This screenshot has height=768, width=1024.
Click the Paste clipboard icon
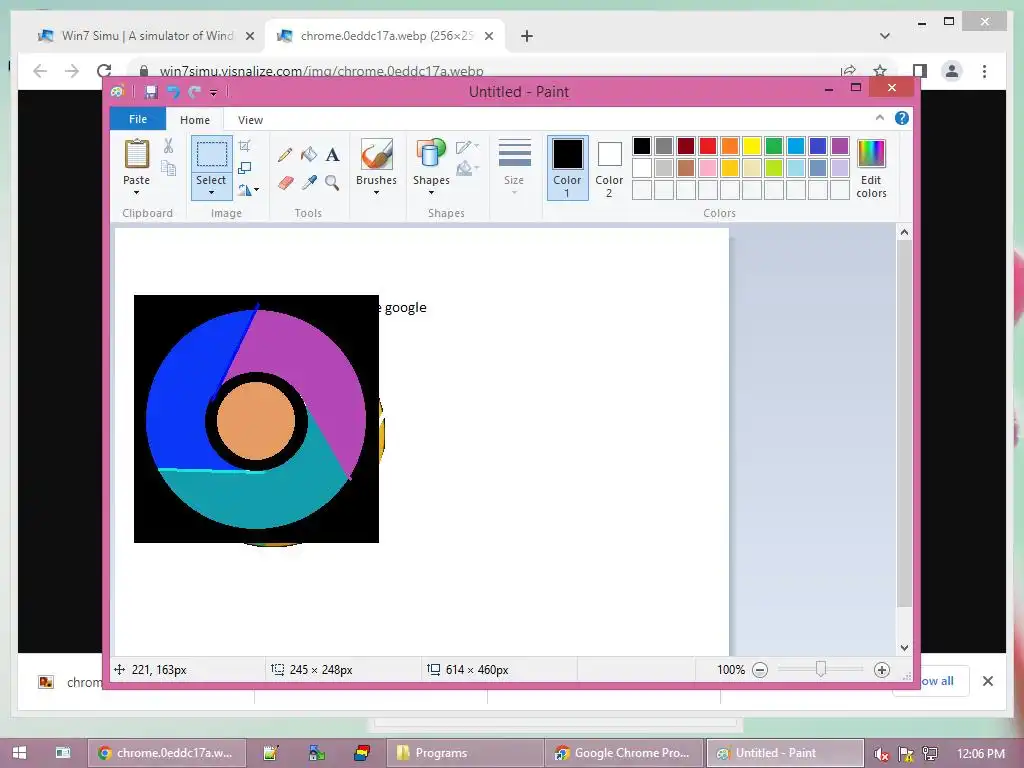click(x=136, y=153)
